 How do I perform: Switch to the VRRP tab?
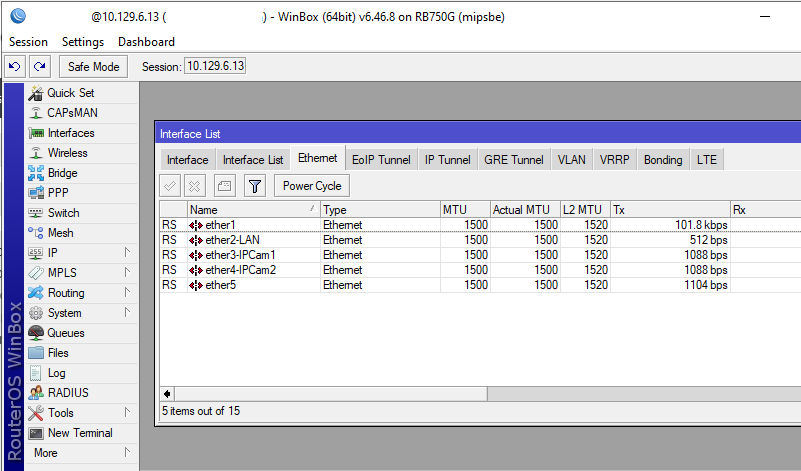(x=615, y=160)
